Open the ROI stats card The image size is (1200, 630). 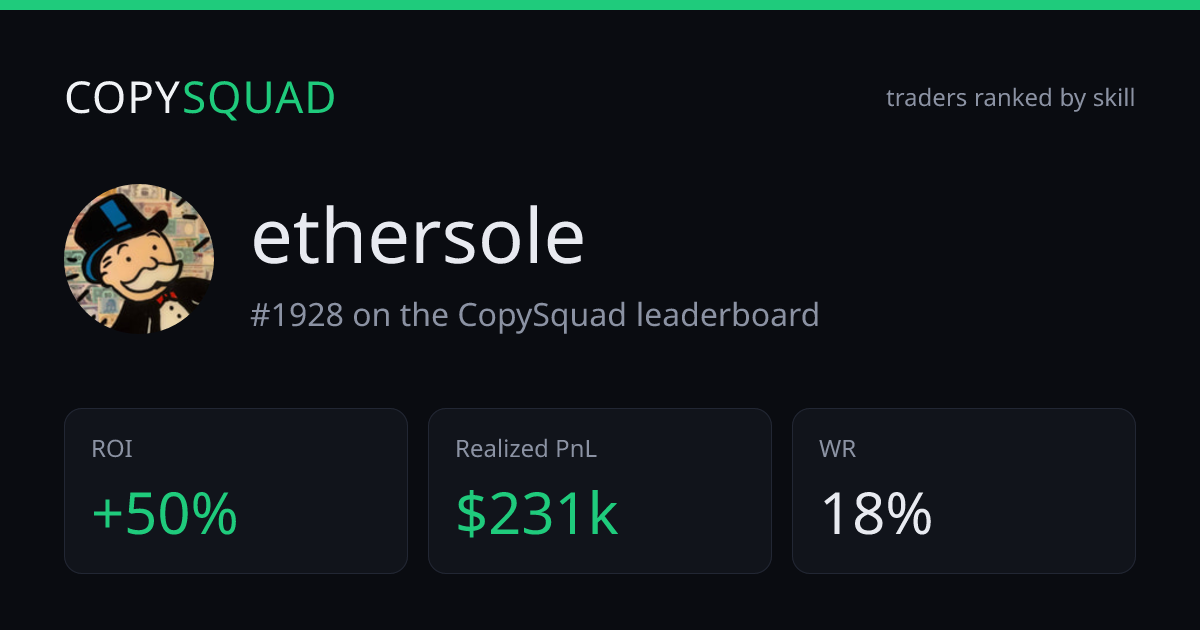[236, 491]
